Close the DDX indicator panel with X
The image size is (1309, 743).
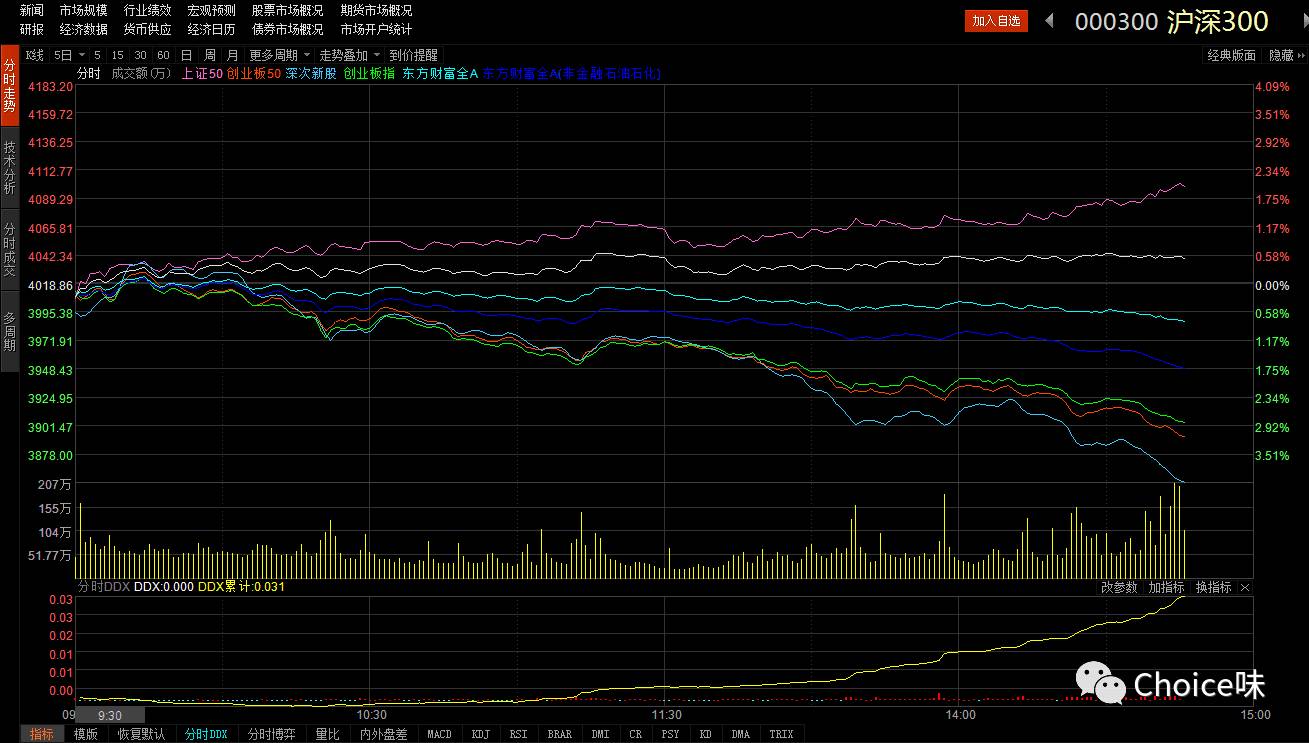click(x=1245, y=588)
